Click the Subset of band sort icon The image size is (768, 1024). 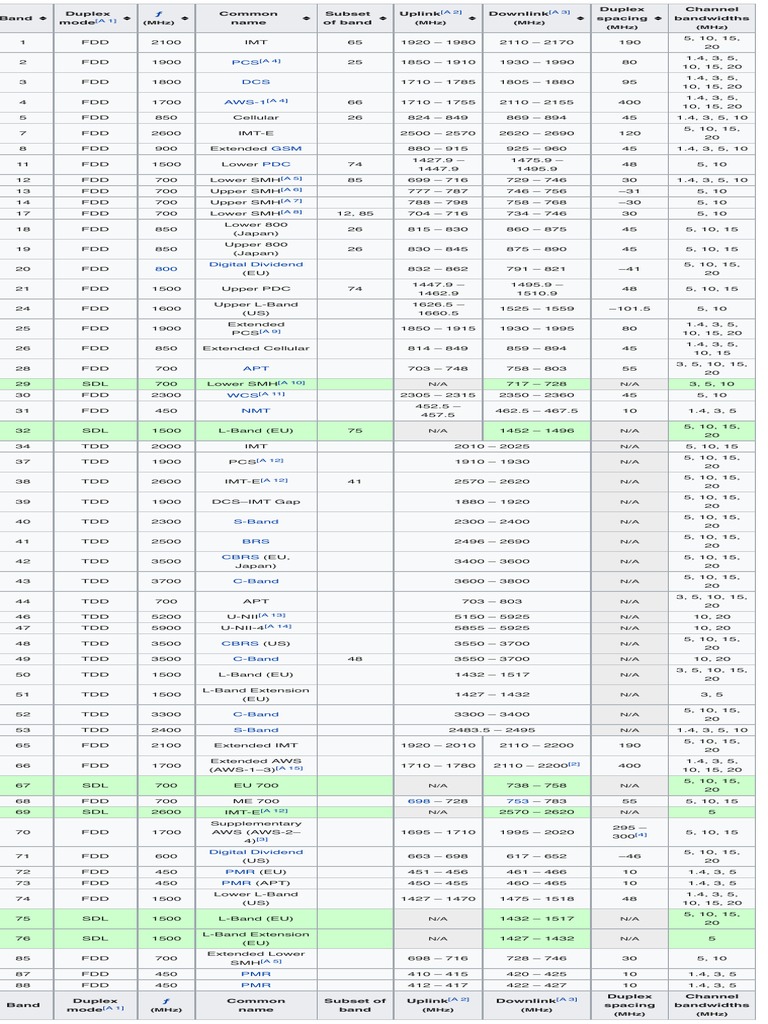click(383, 18)
